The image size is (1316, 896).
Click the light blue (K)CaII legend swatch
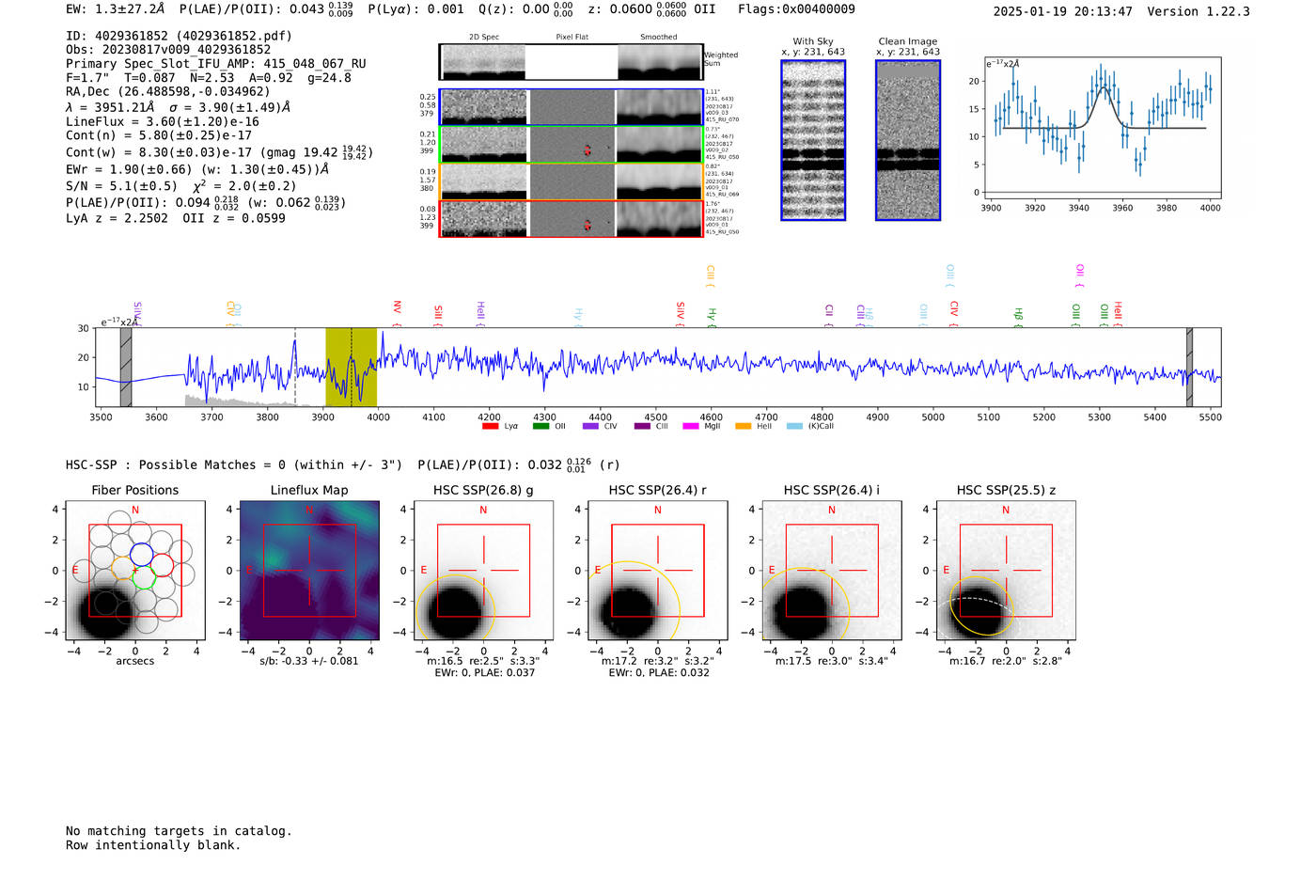pos(795,426)
